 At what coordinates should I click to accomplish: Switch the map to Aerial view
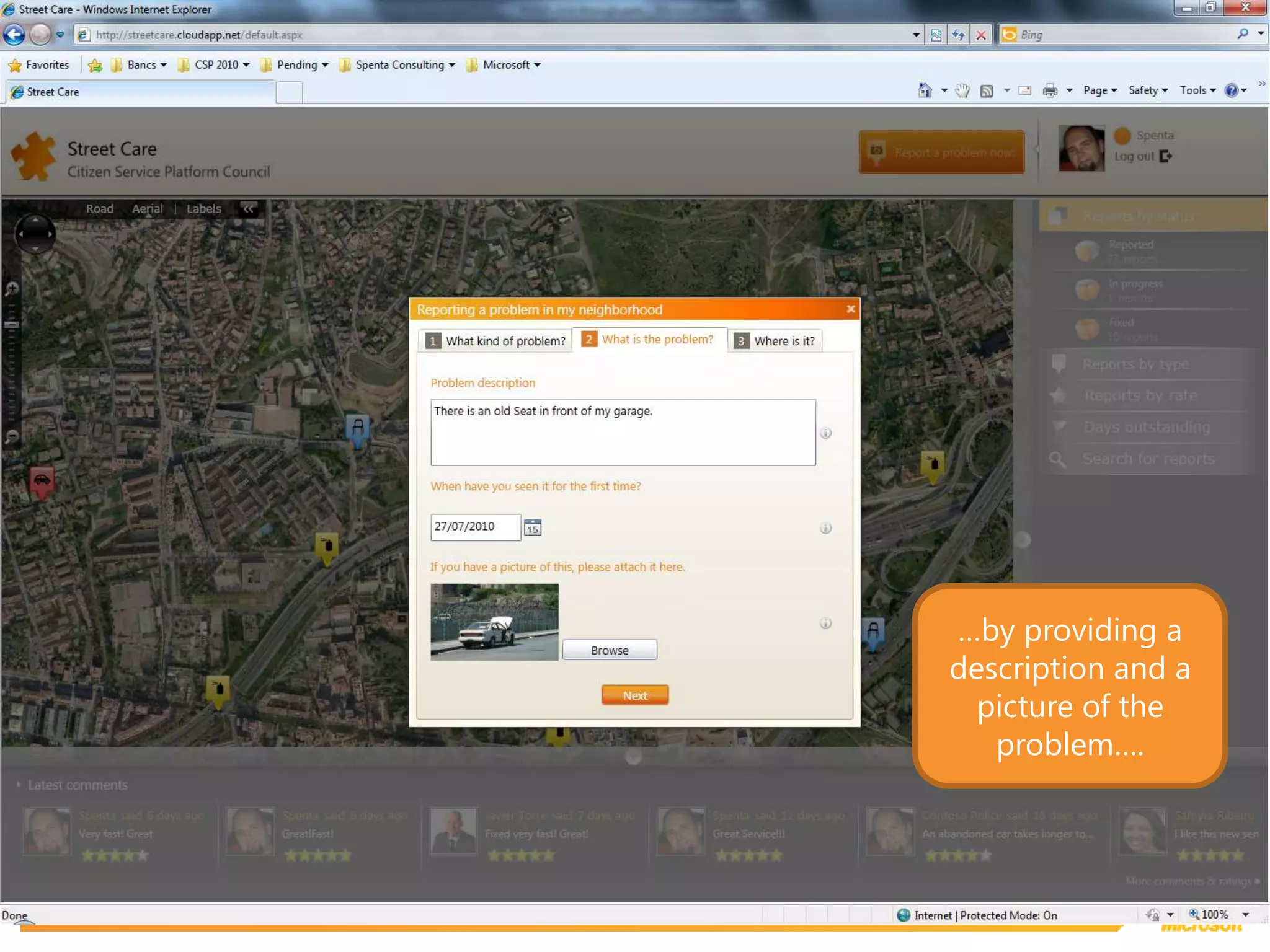(x=147, y=209)
